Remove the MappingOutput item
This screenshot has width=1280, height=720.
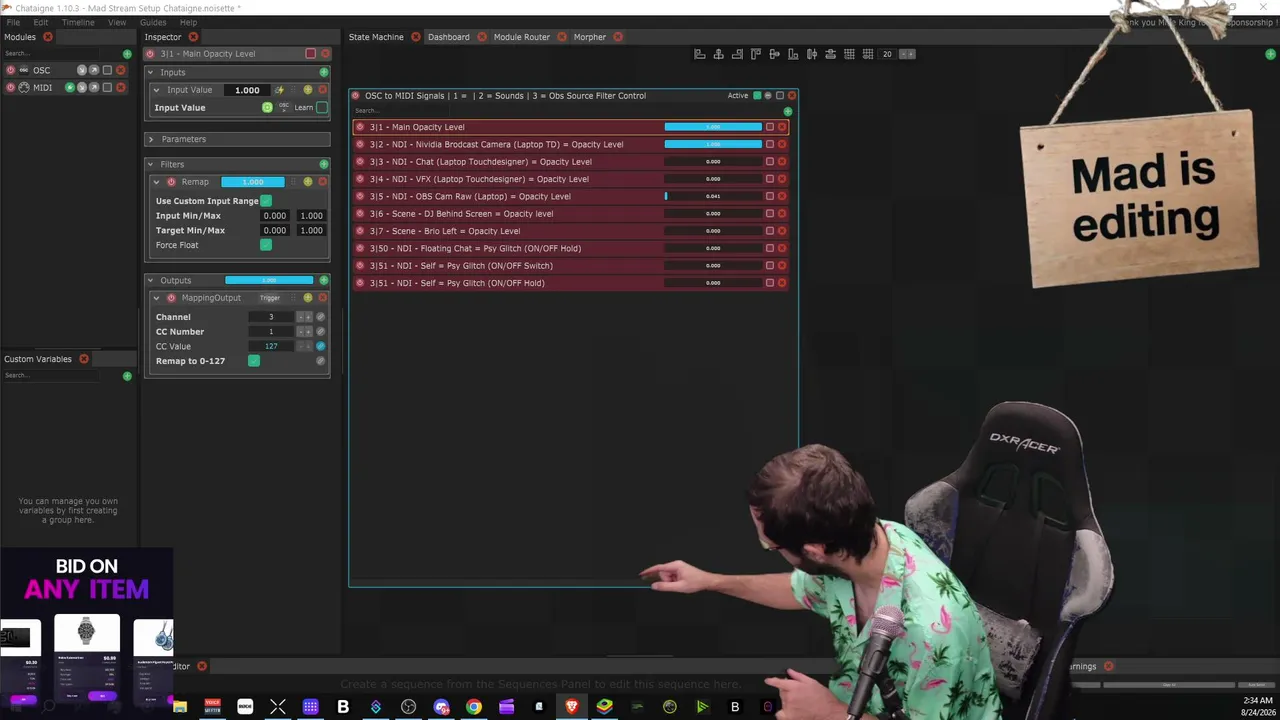tap(322, 298)
